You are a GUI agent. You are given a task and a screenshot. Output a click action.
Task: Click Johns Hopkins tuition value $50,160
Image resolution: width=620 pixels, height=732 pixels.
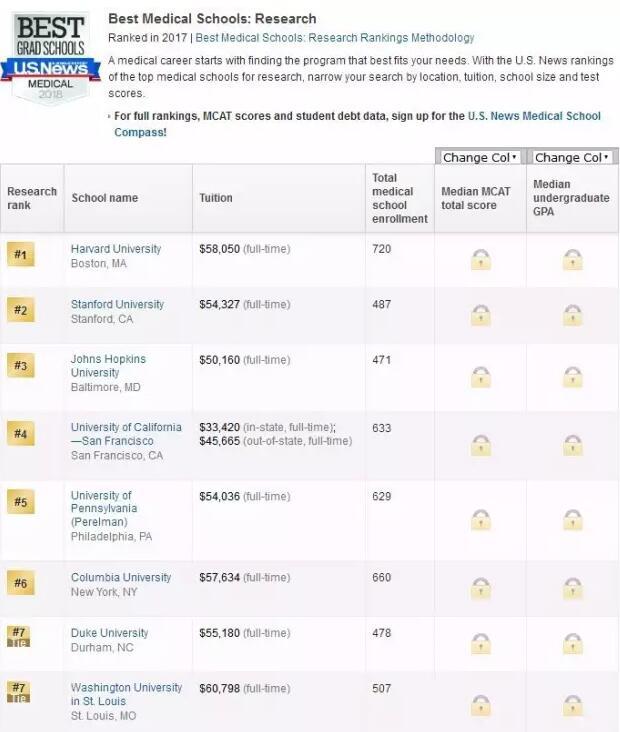[x=219, y=360]
